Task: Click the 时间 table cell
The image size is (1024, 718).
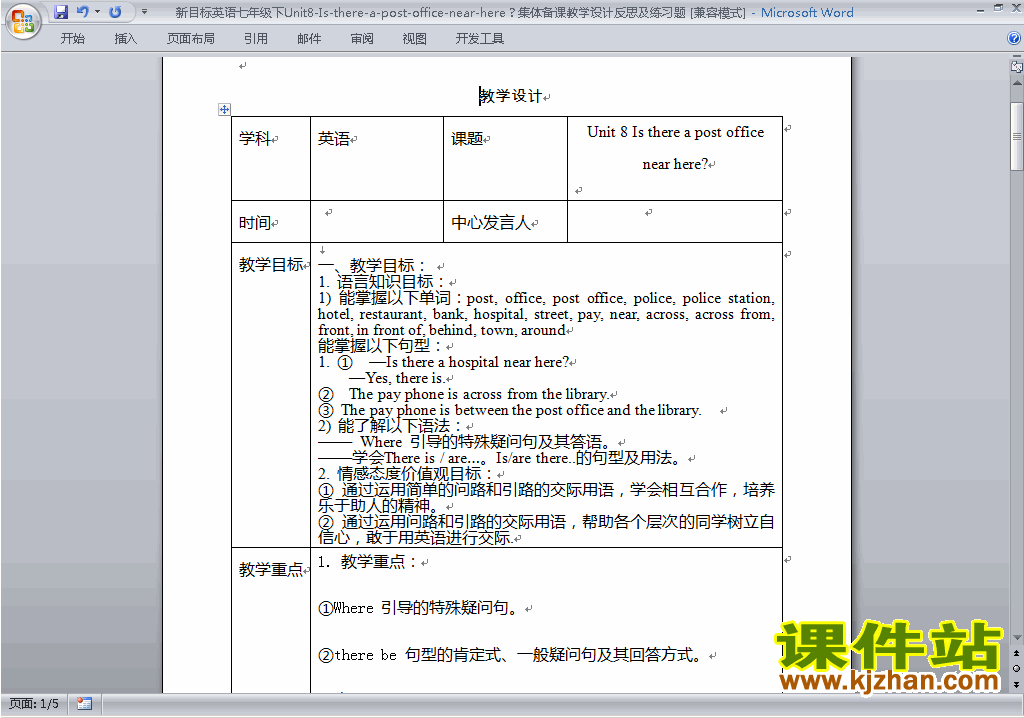Action: click(270, 221)
